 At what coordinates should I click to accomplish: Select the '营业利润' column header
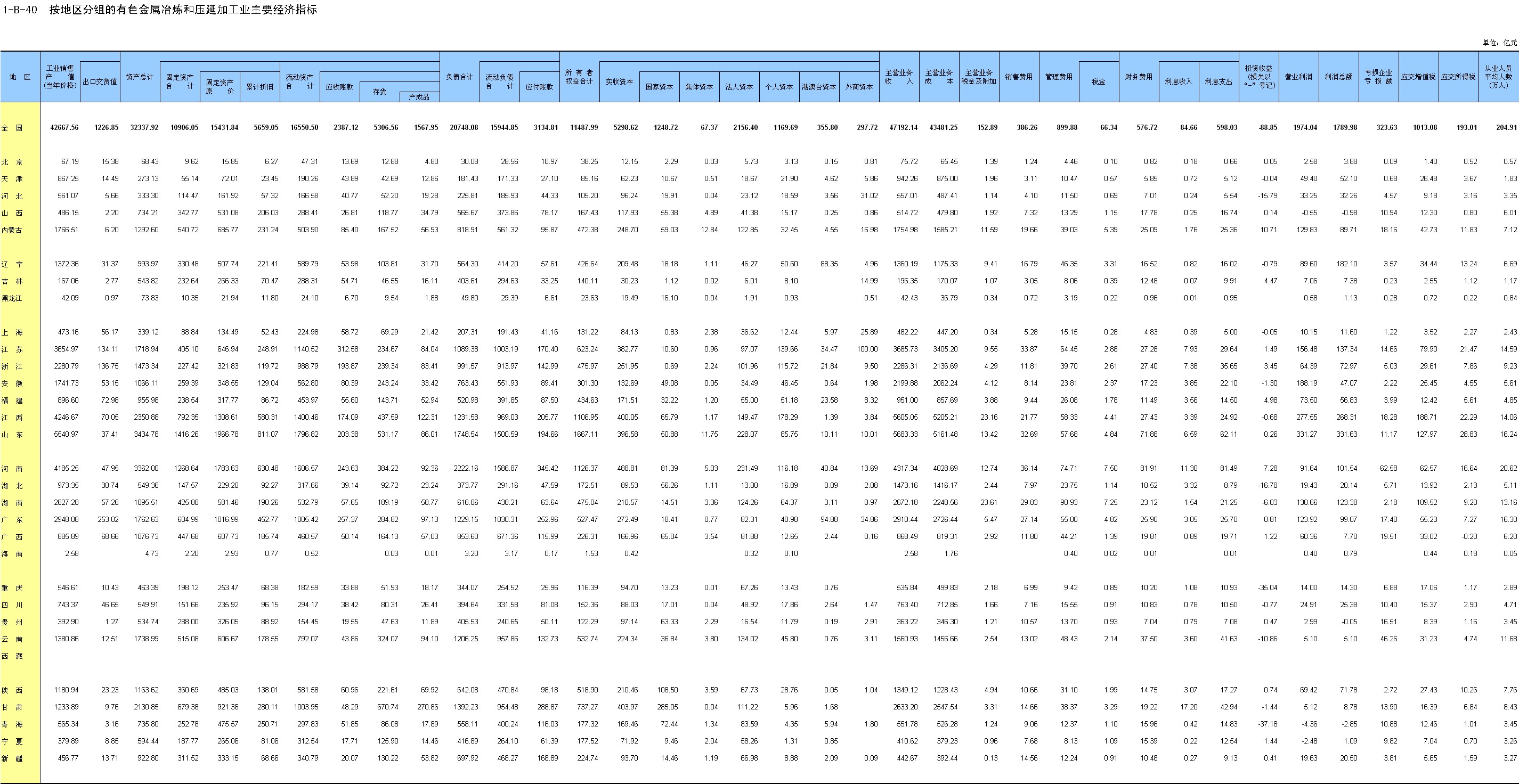pos(1299,77)
